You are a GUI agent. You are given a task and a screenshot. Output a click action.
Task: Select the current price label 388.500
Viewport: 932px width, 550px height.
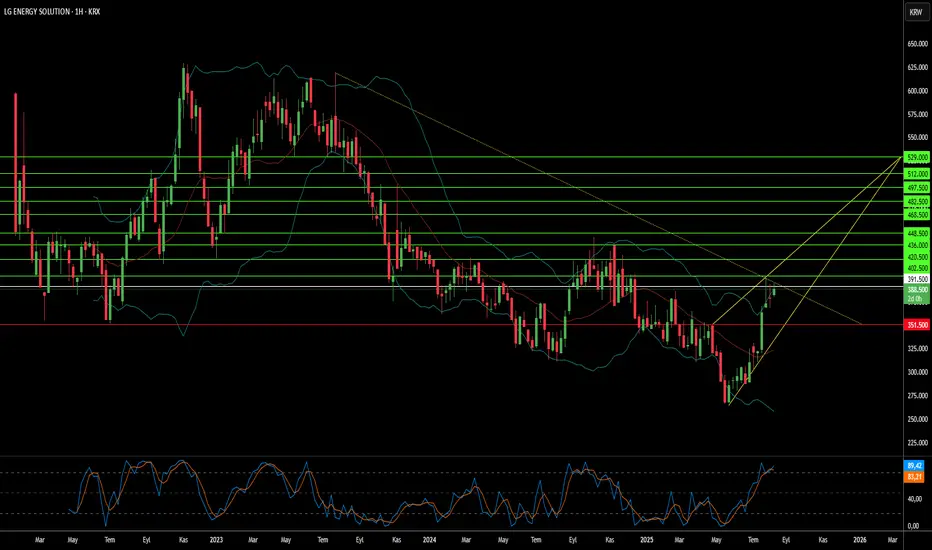(x=916, y=290)
